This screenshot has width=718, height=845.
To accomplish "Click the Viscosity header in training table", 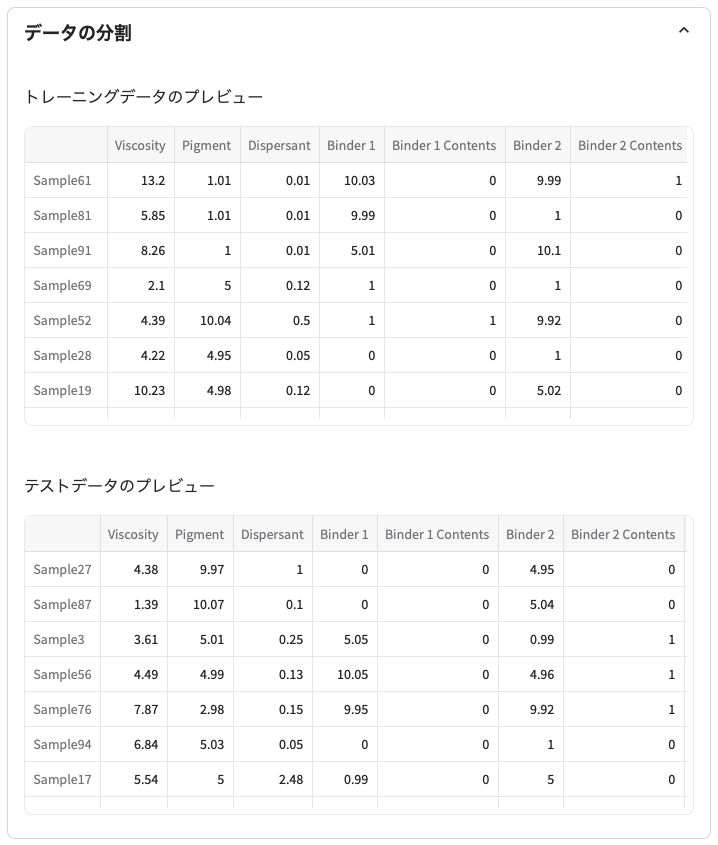I will 140,145.
